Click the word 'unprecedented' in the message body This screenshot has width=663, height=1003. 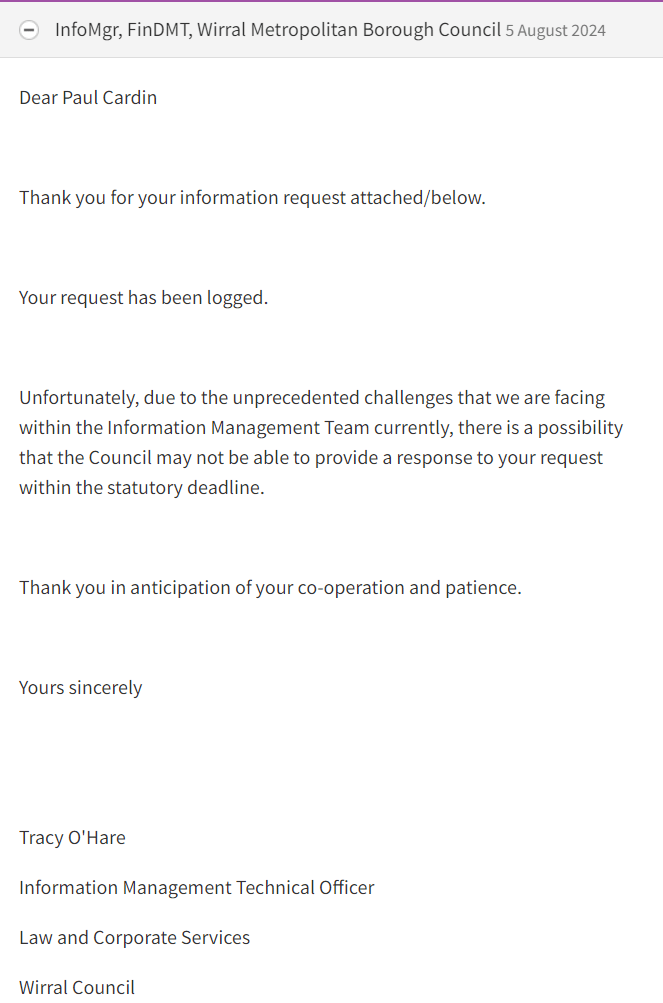(291, 398)
